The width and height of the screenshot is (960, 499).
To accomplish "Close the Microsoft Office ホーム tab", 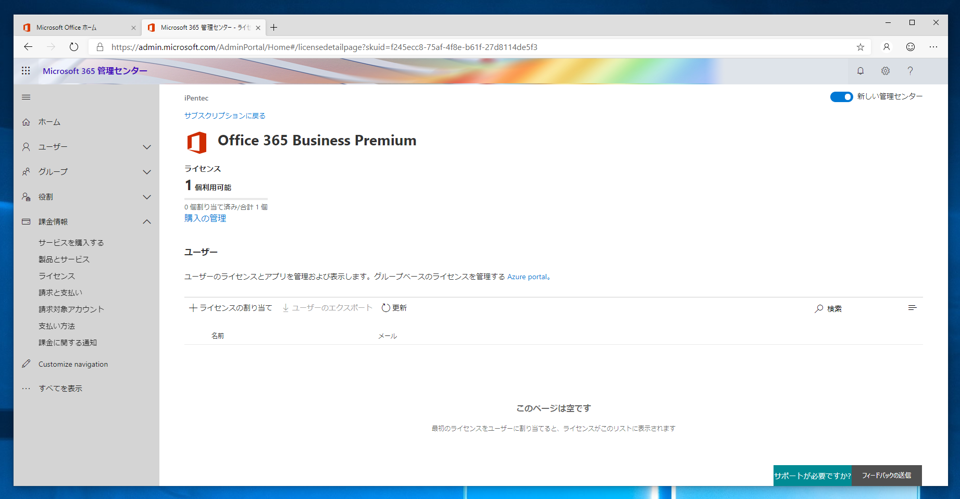I will (x=133, y=28).
